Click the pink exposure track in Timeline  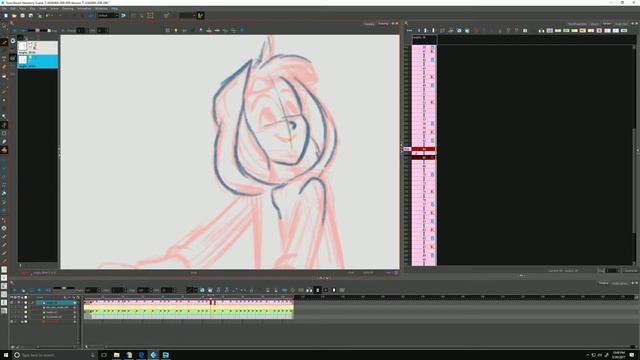(x=189, y=302)
